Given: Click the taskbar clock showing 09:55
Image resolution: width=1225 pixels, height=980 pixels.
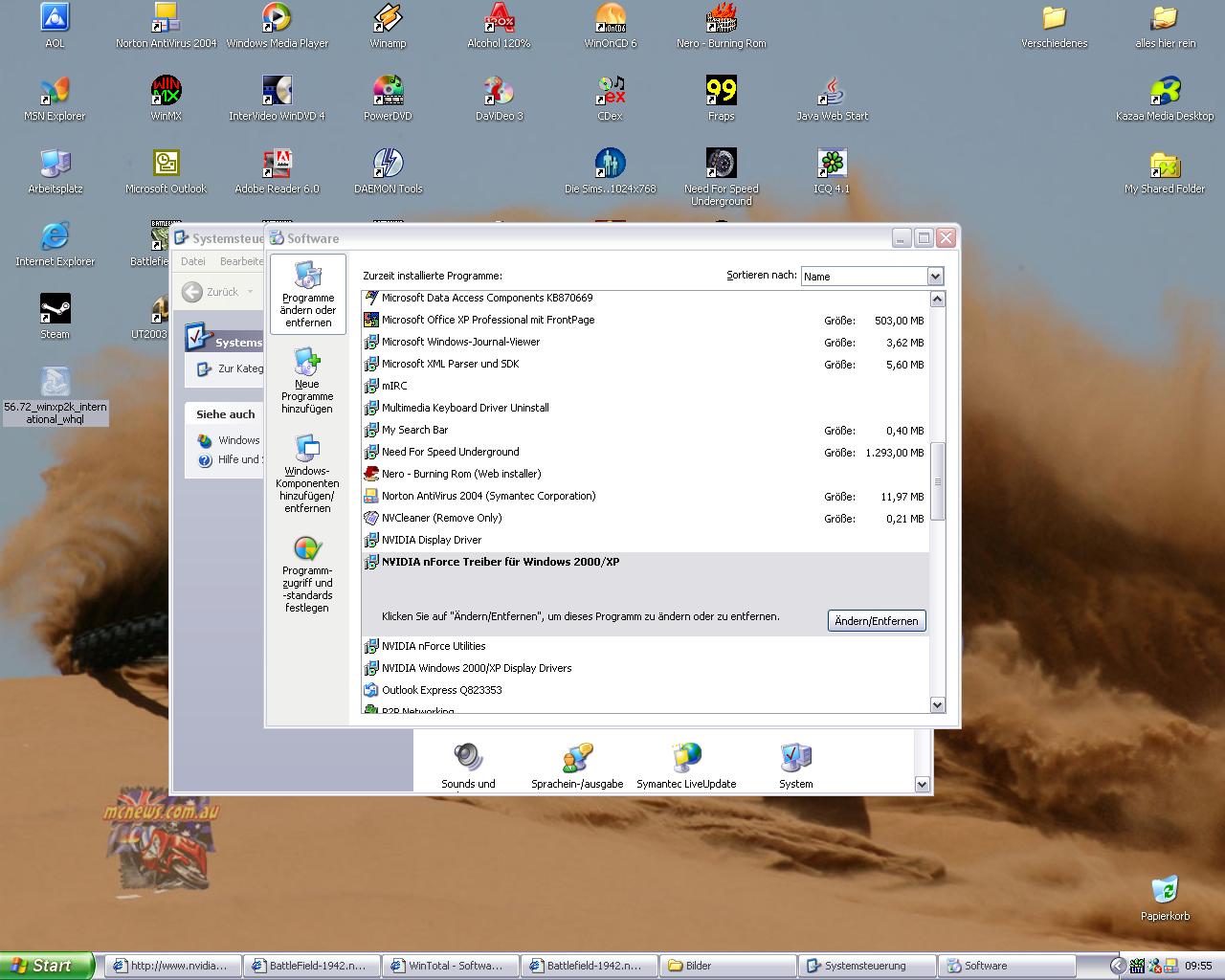Looking at the screenshot, I should [1198, 966].
